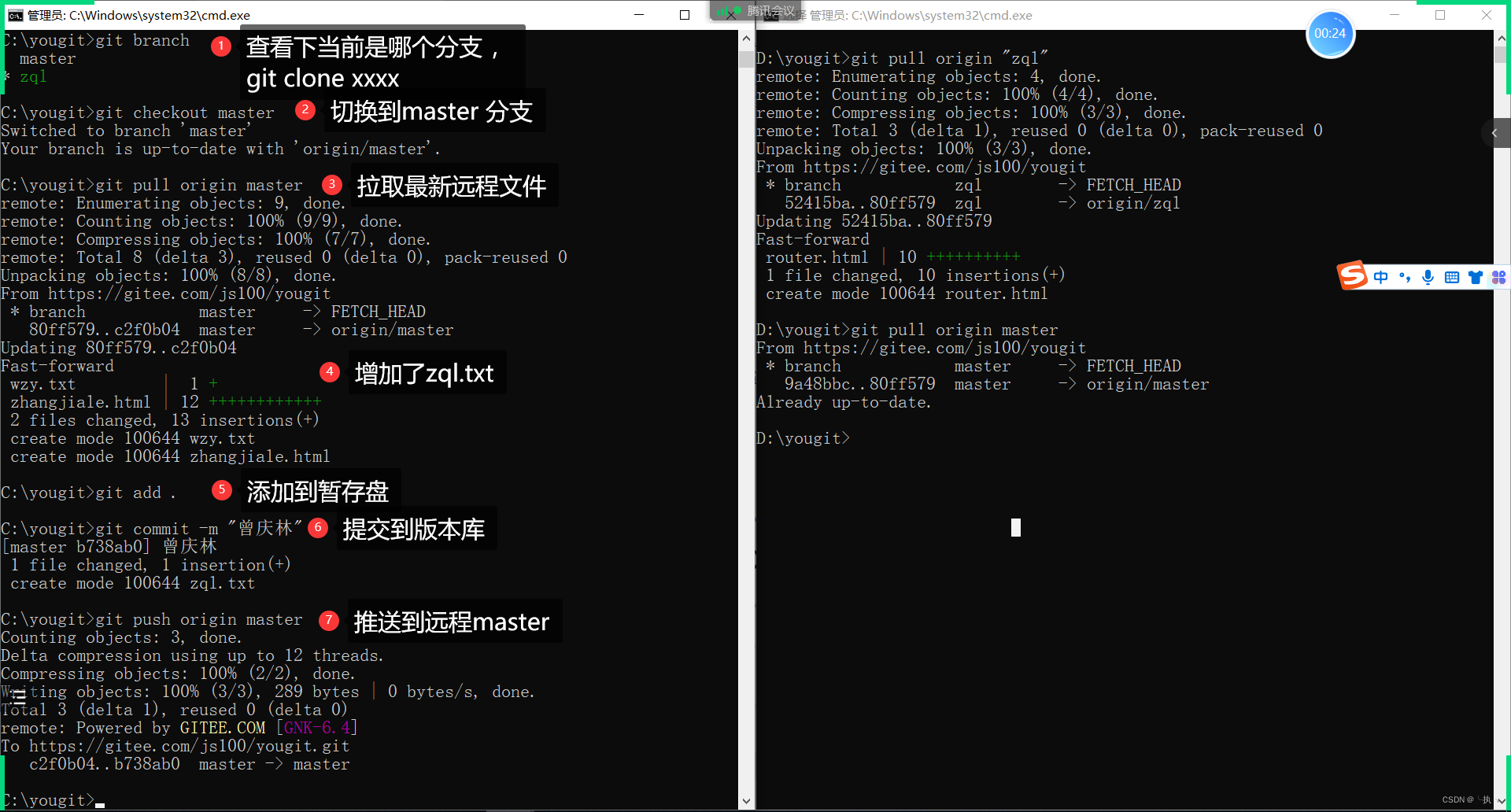Click 'remote: Powered by GITEE.COM' line
Image resolution: width=1511 pixels, height=812 pixels.
point(179,728)
